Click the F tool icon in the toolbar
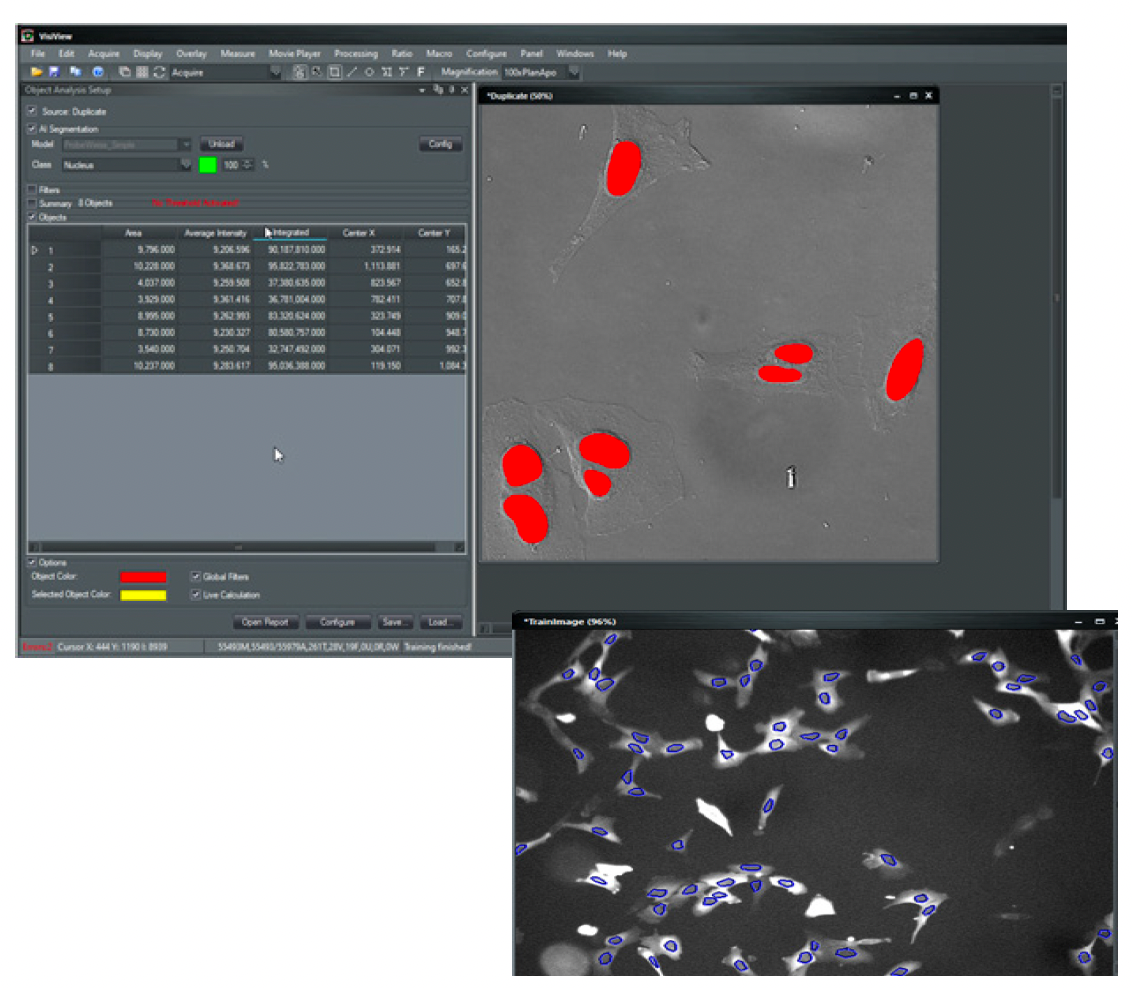This screenshot has height=988, width=1132. (x=421, y=72)
